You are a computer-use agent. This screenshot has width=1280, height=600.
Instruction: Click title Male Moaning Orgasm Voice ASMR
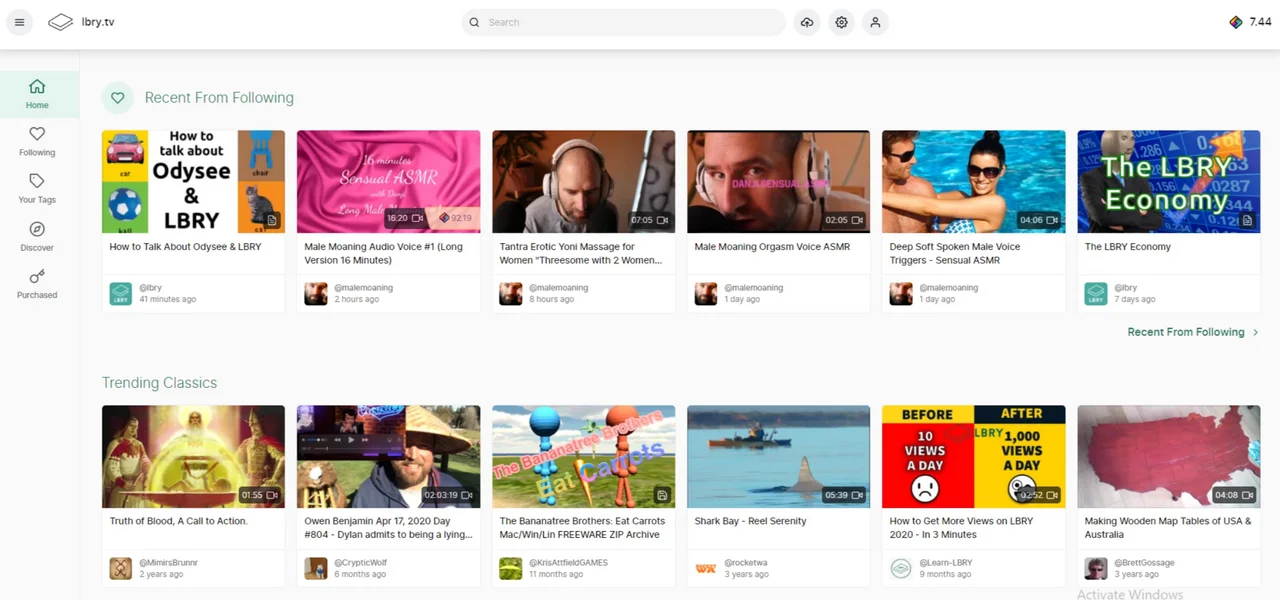(x=772, y=247)
